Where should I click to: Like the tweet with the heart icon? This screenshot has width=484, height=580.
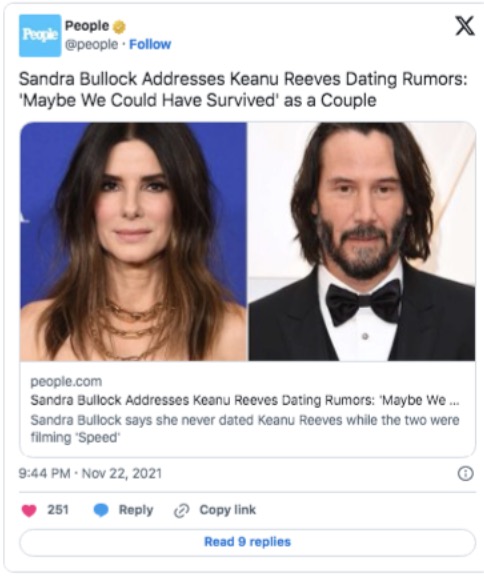29,510
